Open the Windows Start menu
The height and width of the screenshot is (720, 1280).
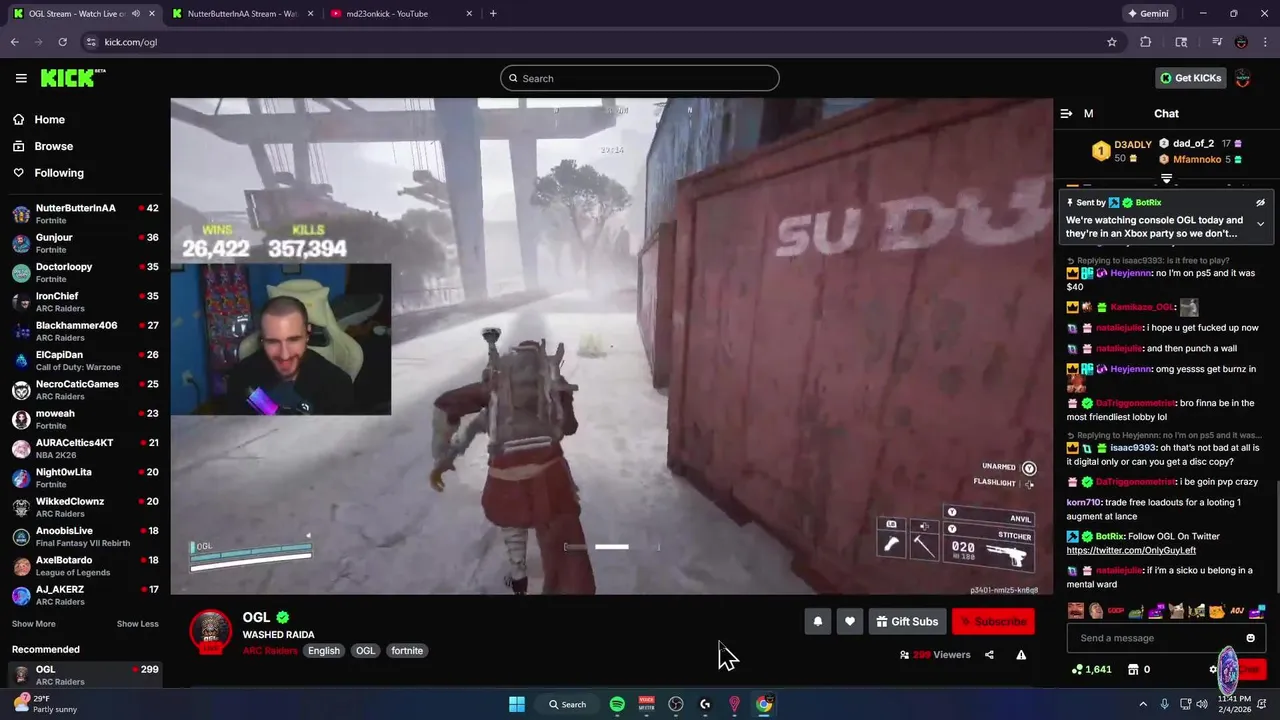[x=517, y=704]
